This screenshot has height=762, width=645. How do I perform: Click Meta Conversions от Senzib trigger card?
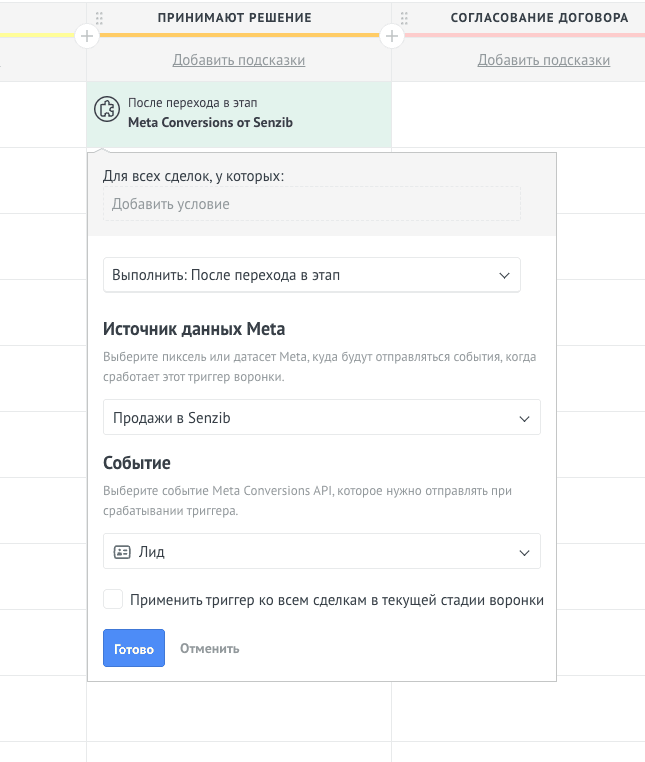239,114
